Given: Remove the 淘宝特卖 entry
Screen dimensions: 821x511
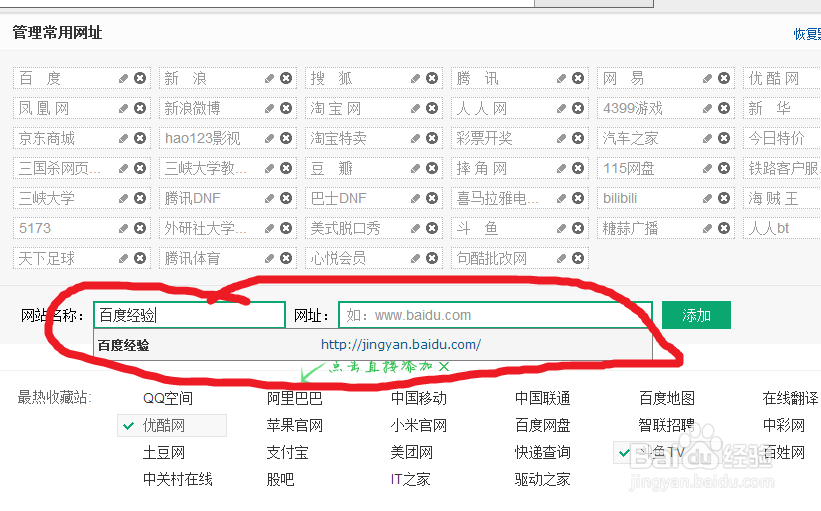Looking at the screenshot, I should point(432,138).
